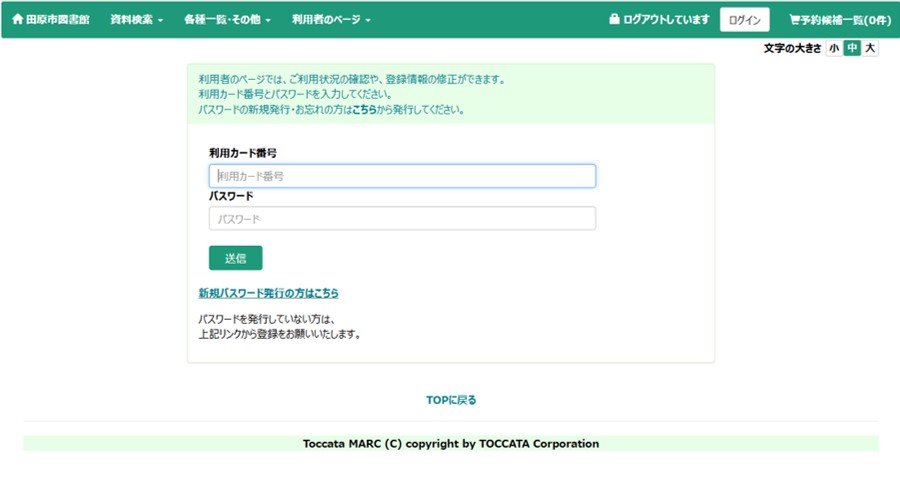Click the 利用カード番号 field label
900x494 pixels.
click(x=243, y=153)
